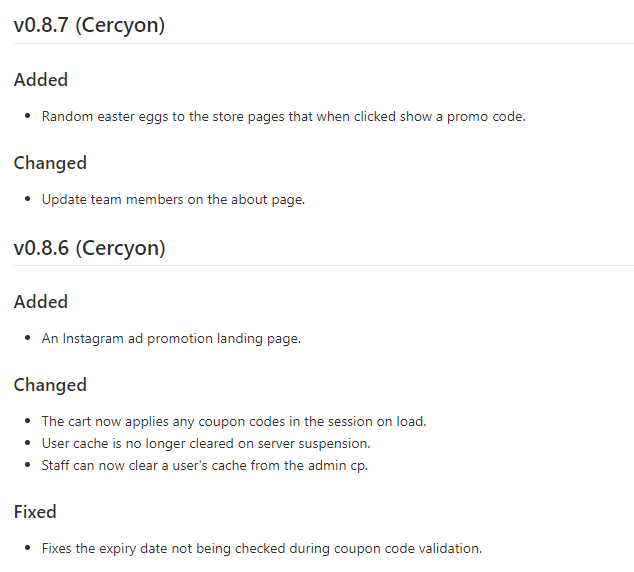Click the v0.8.7 (Cercyon) heading

click(89, 26)
